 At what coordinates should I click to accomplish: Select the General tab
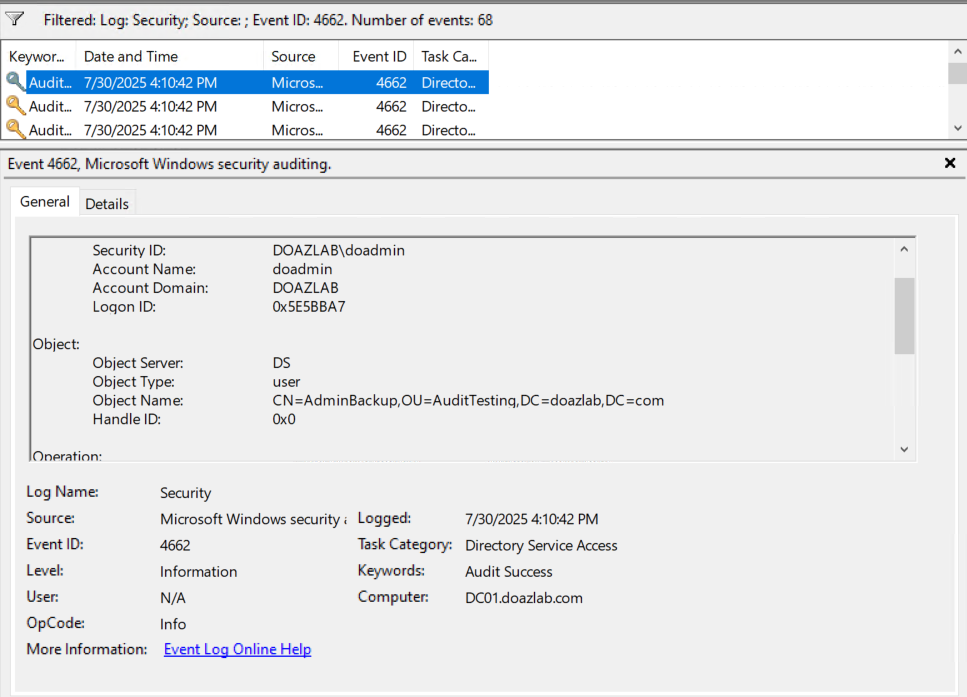point(45,202)
